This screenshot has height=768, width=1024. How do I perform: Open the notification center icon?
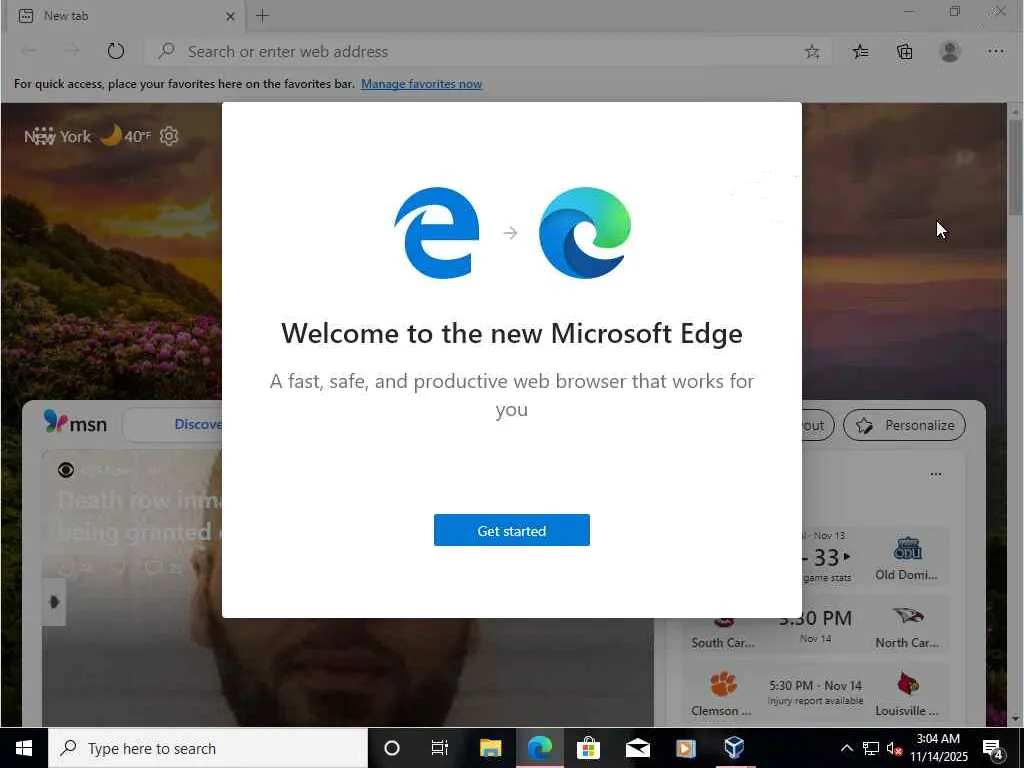pyautogui.click(x=993, y=748)
